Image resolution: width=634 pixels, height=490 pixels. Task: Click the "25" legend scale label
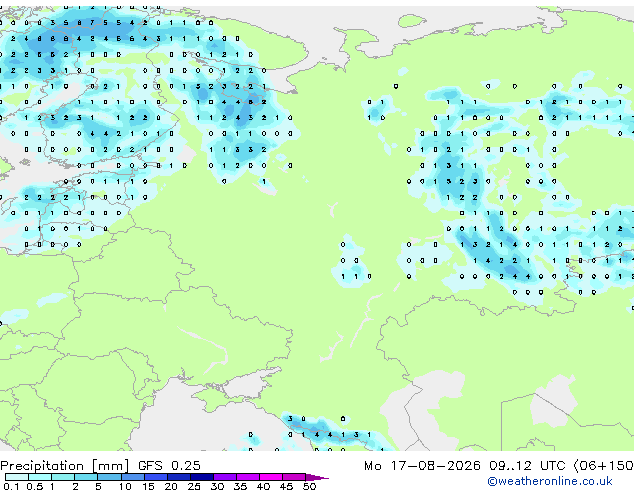tap(194, 486)
